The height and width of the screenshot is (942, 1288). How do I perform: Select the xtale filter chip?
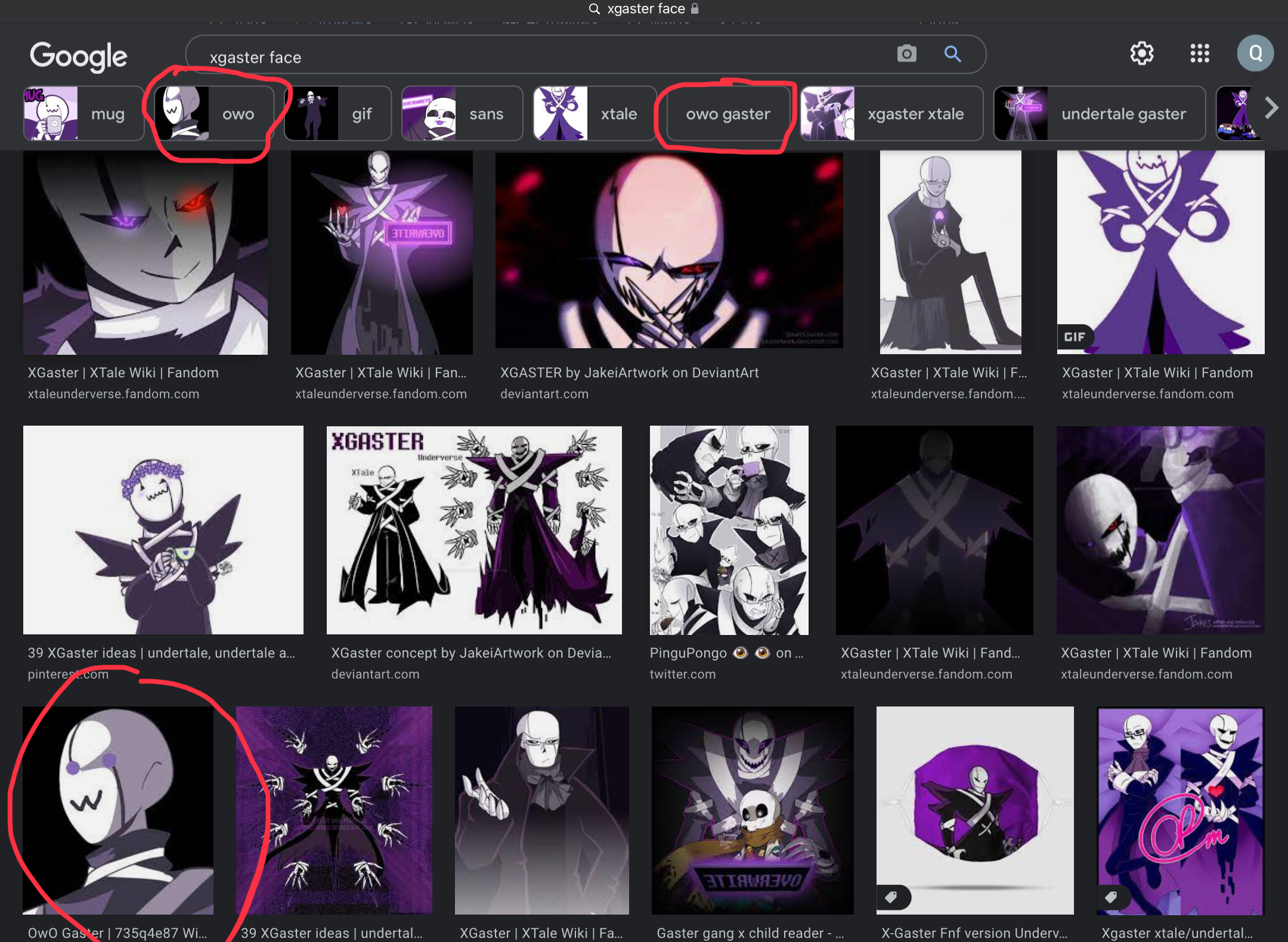coord(595,113)
